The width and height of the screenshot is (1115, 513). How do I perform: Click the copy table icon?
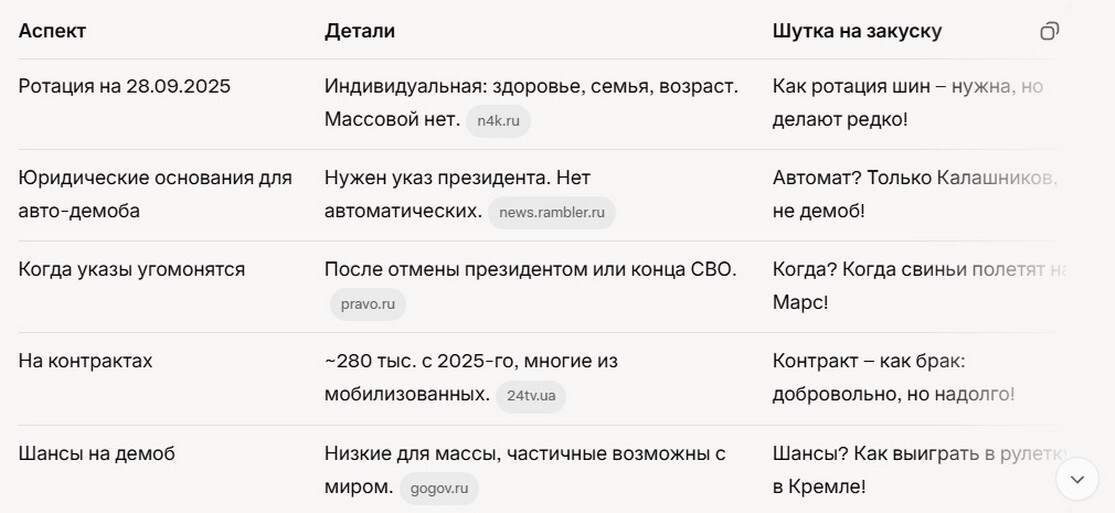pyautogui.click(x=1049, y=31)
